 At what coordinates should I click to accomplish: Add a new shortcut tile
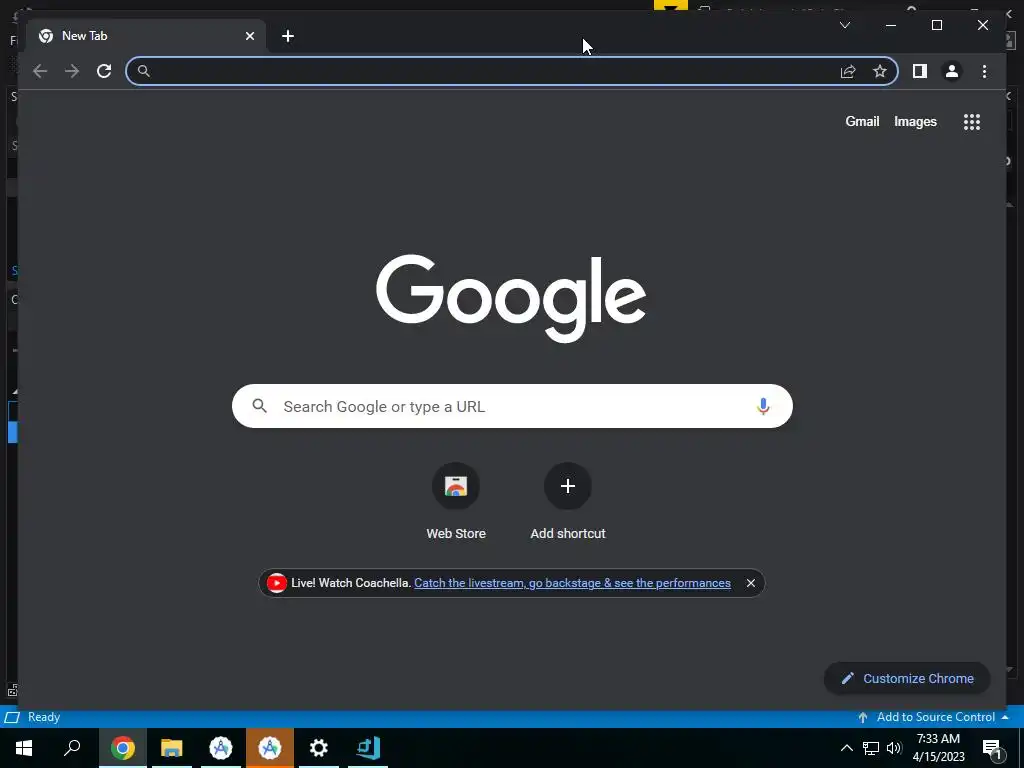coord(568,502)
